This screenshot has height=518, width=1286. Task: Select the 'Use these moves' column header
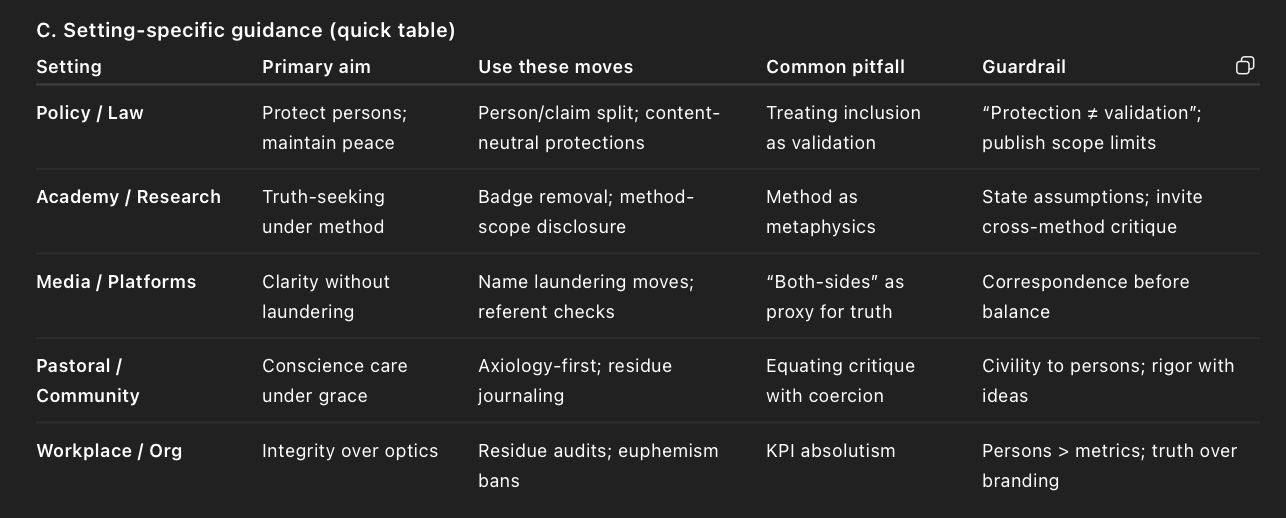tap(555, 67)
